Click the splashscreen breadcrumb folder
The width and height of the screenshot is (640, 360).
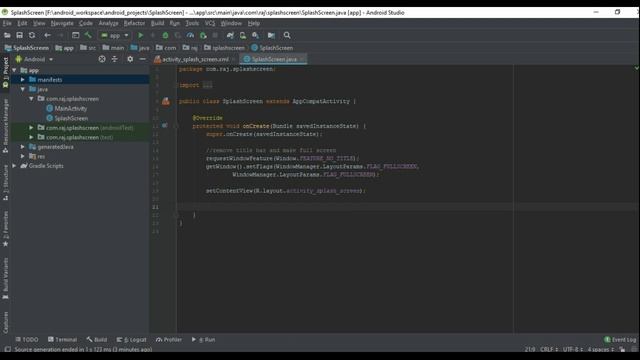[224, 48]
